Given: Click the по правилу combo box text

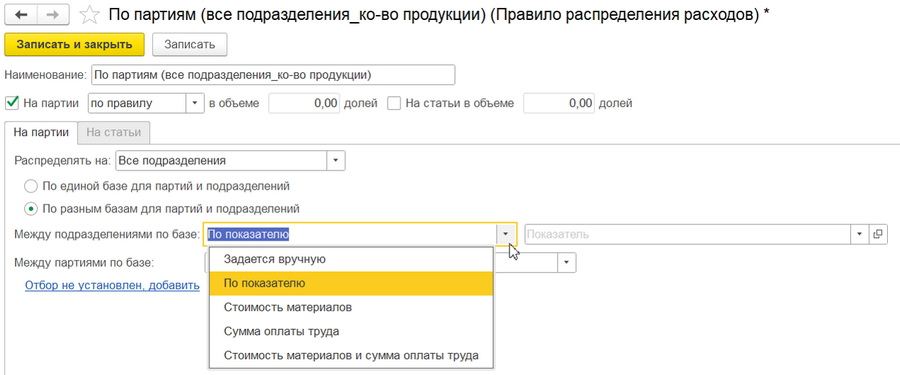Looking at the screenshot, I should point(137,103).
